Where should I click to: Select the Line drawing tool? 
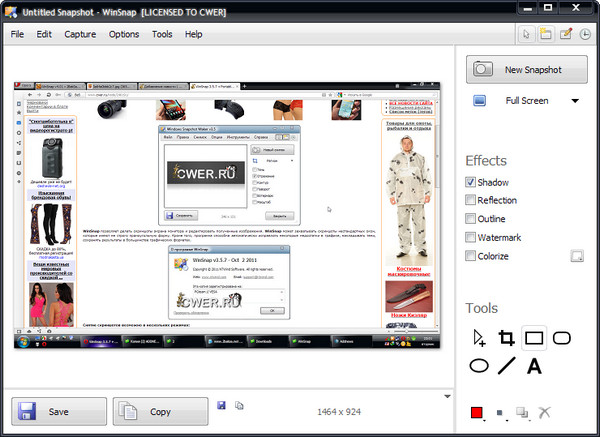[x=506, y=366]
